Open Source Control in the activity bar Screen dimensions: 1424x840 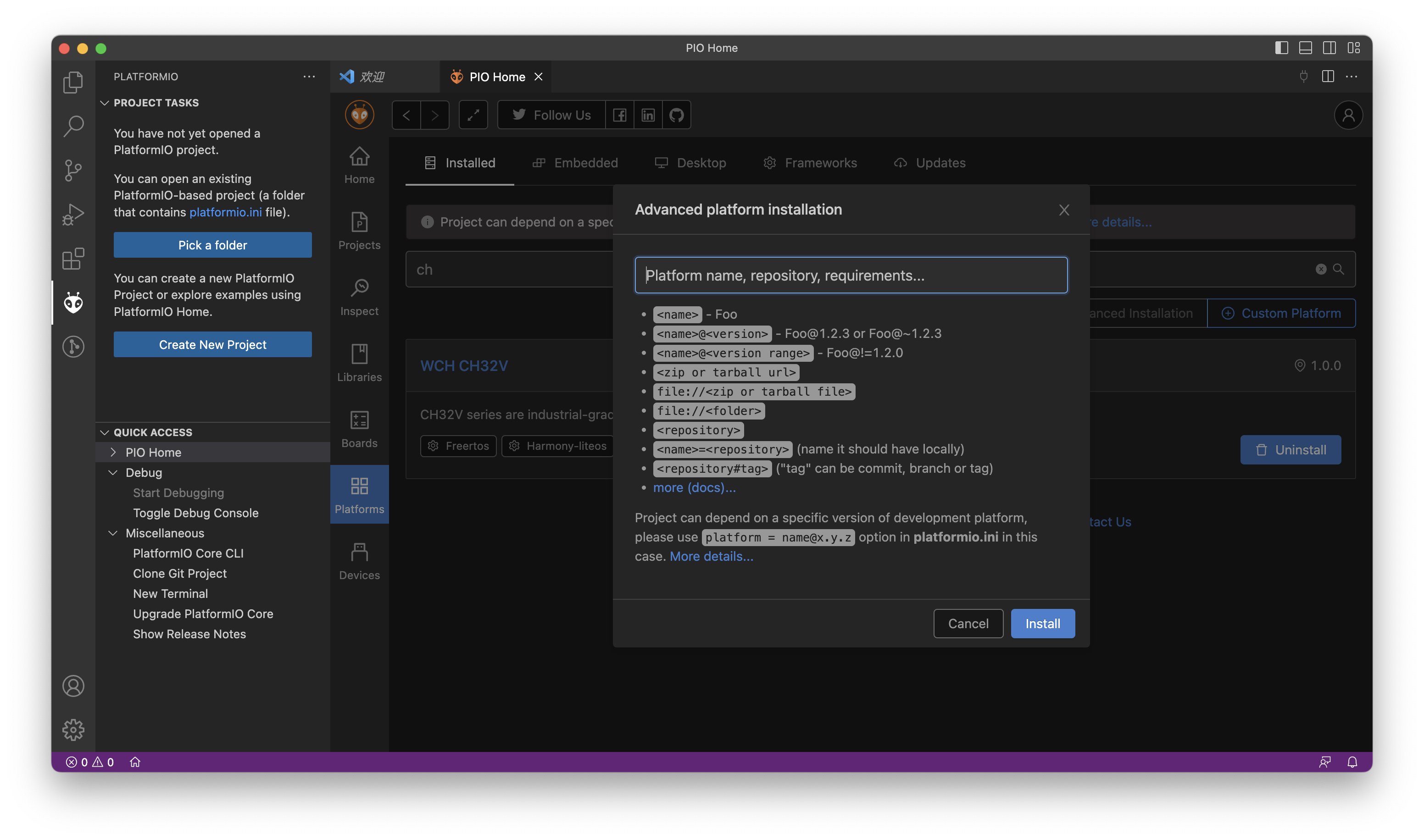click(x=73, y=171)
